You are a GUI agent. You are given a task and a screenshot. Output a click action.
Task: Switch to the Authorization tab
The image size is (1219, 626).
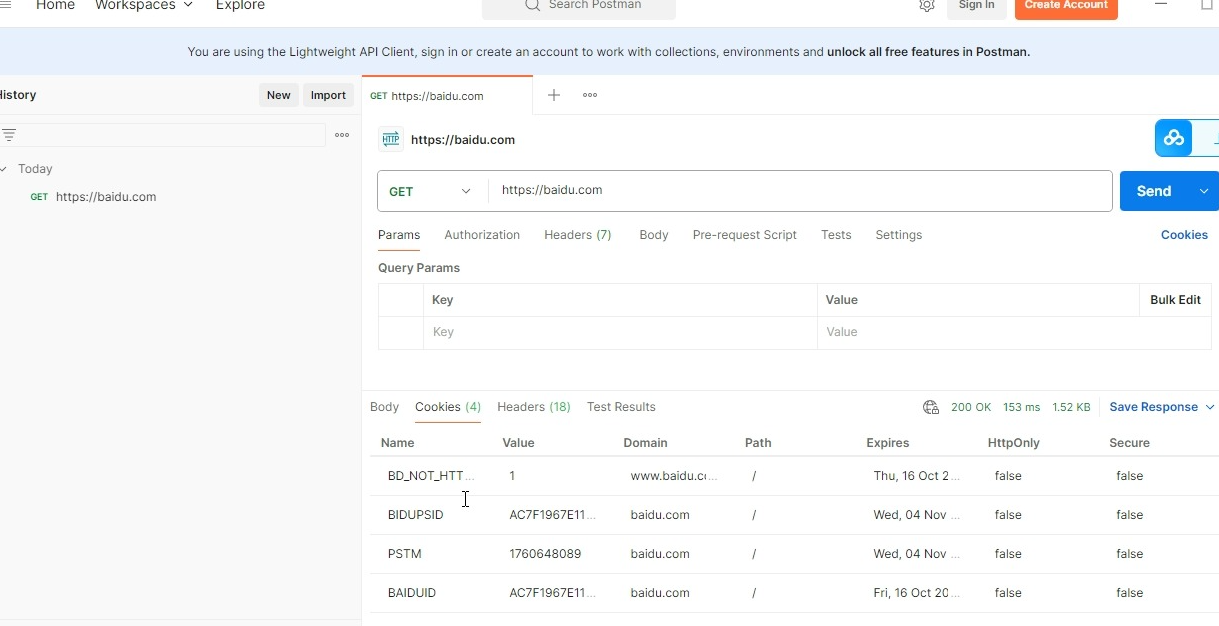(x=482, y=235)
